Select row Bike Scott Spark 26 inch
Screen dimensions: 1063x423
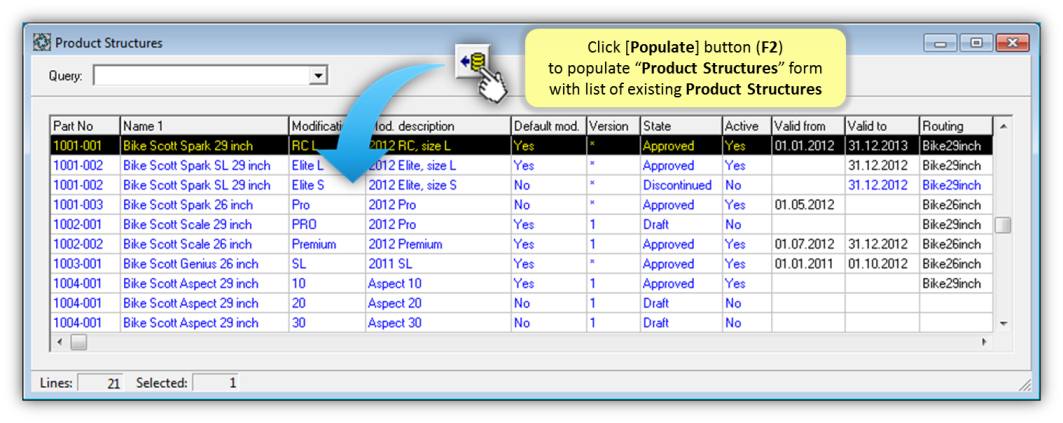click(522, 205)
